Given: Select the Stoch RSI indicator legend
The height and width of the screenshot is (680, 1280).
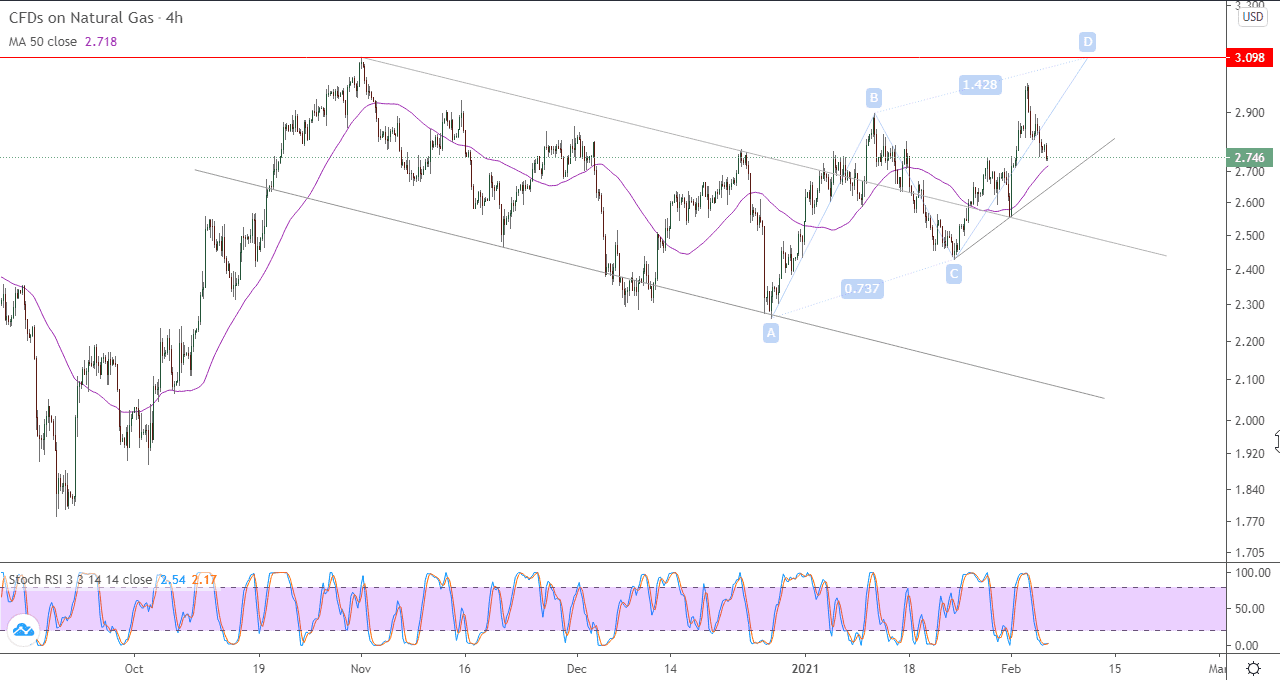Looking at the screenshot, I should pyautogui.click(x=81, y=579).
